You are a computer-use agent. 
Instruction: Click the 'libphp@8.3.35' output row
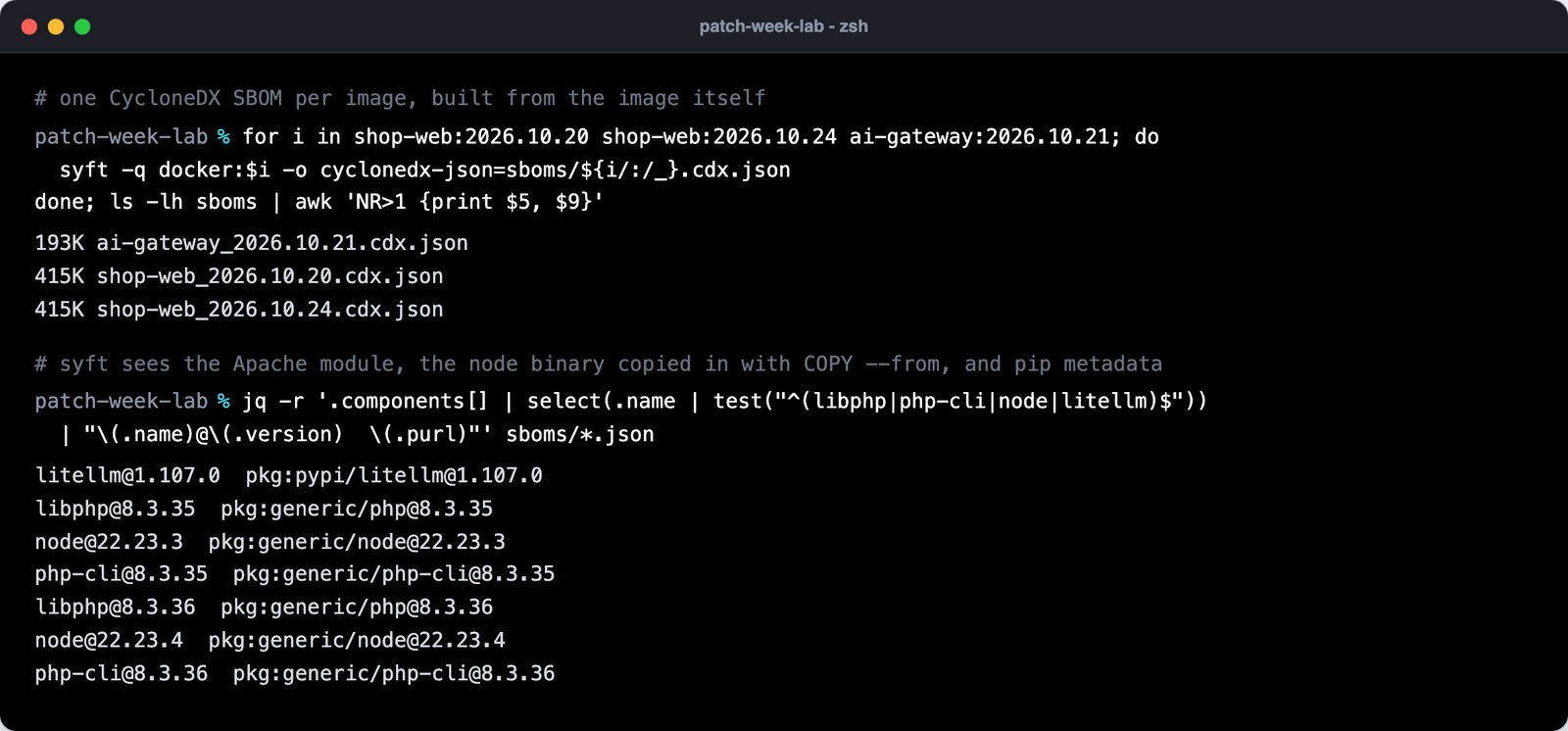point(264,509)
